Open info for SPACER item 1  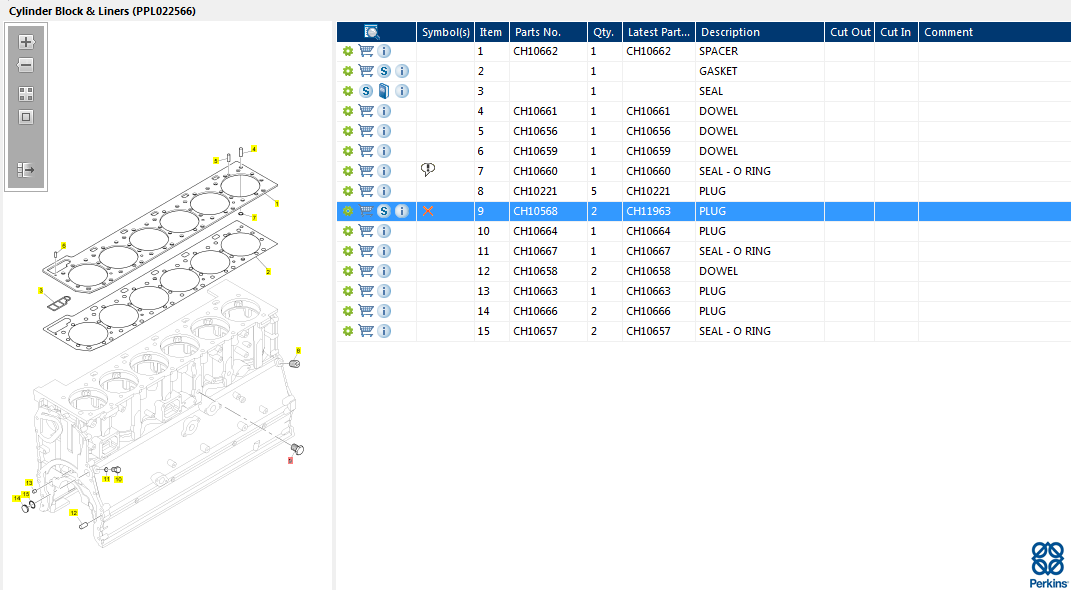385,51
